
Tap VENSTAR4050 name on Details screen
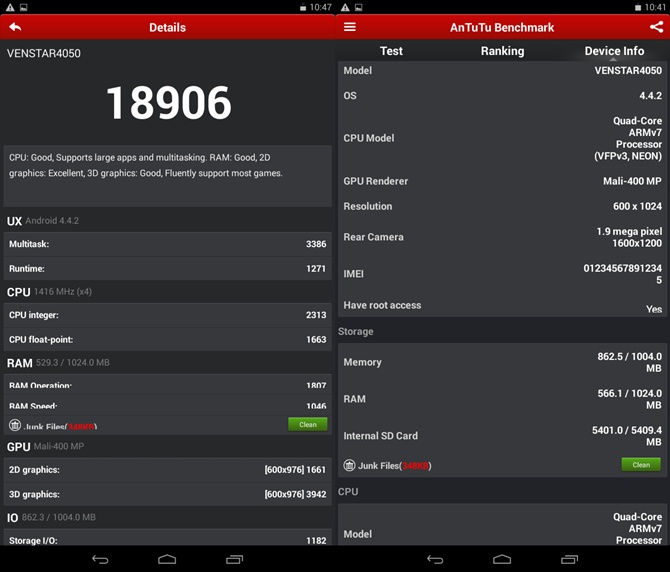tap(44, 53)
